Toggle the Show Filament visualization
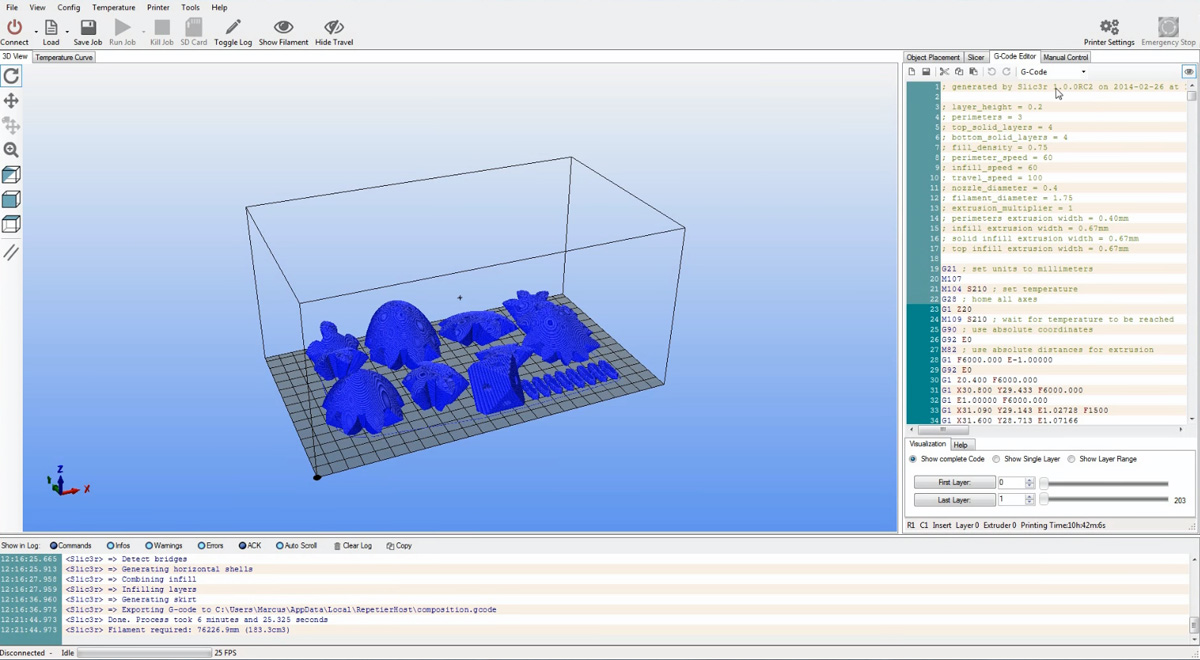Image resolution: width=1200 pixels, height=660 pixels. (283, 30)
